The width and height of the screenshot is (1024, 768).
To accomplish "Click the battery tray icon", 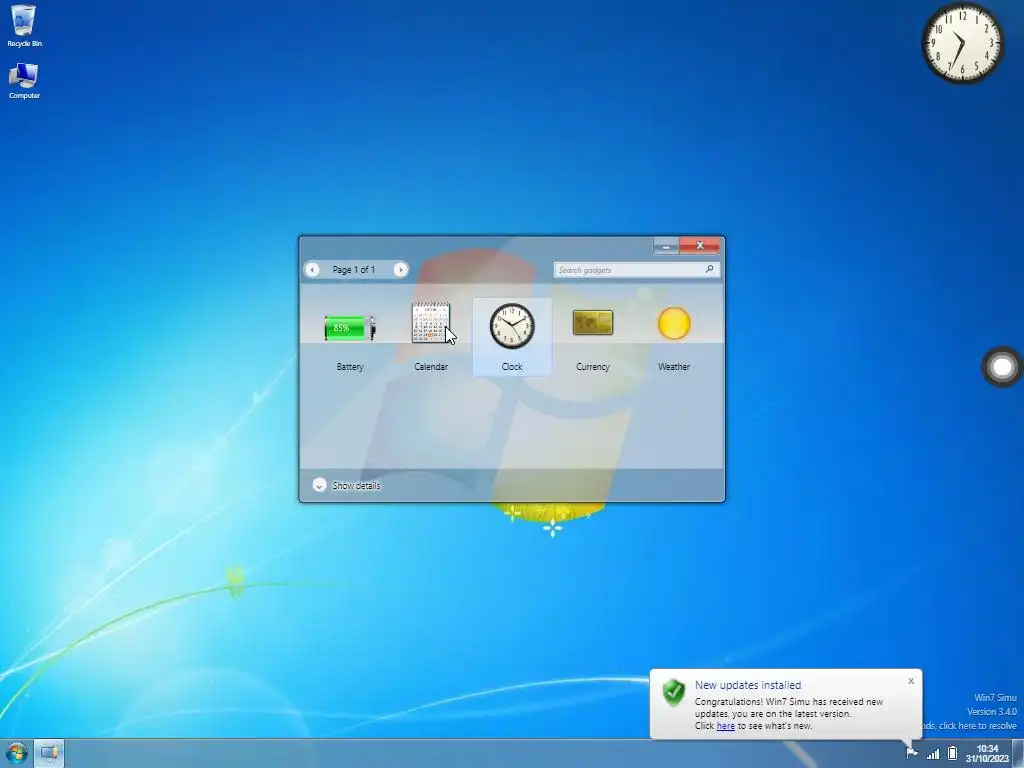I will pos(952,753).
